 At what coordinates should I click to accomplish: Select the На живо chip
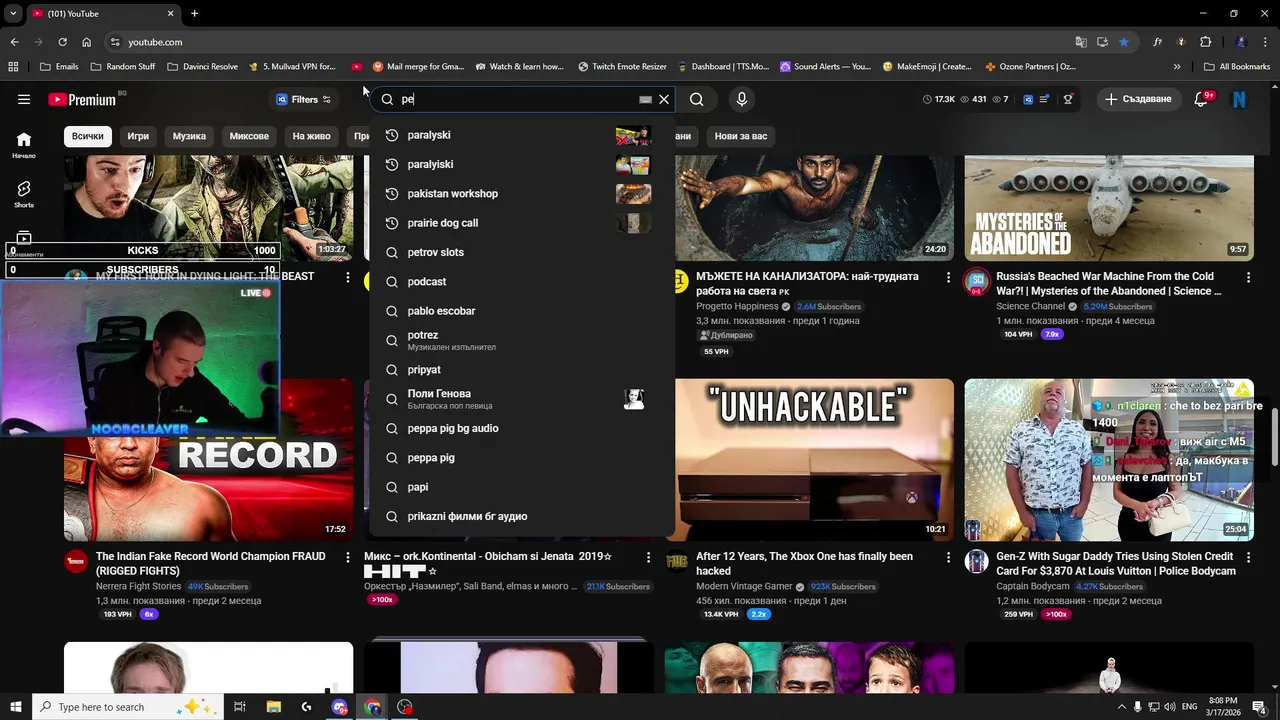311,136
